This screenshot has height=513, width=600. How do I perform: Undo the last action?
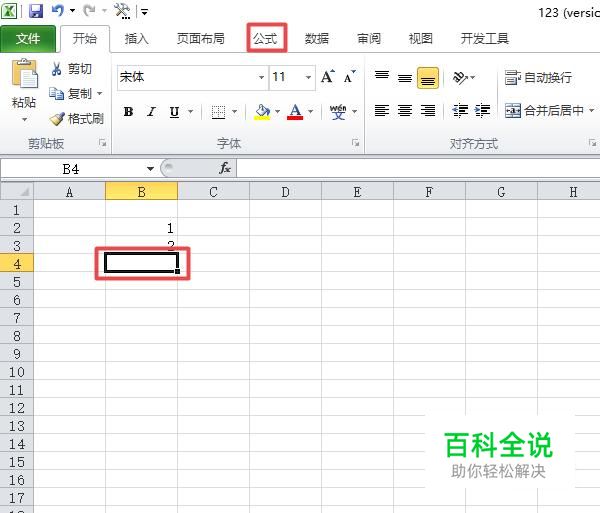coord(57,11)
